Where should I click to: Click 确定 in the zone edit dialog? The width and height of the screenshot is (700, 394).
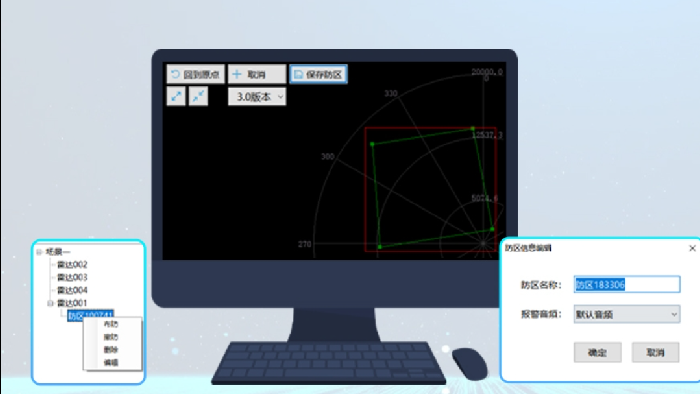coord(597,353)
